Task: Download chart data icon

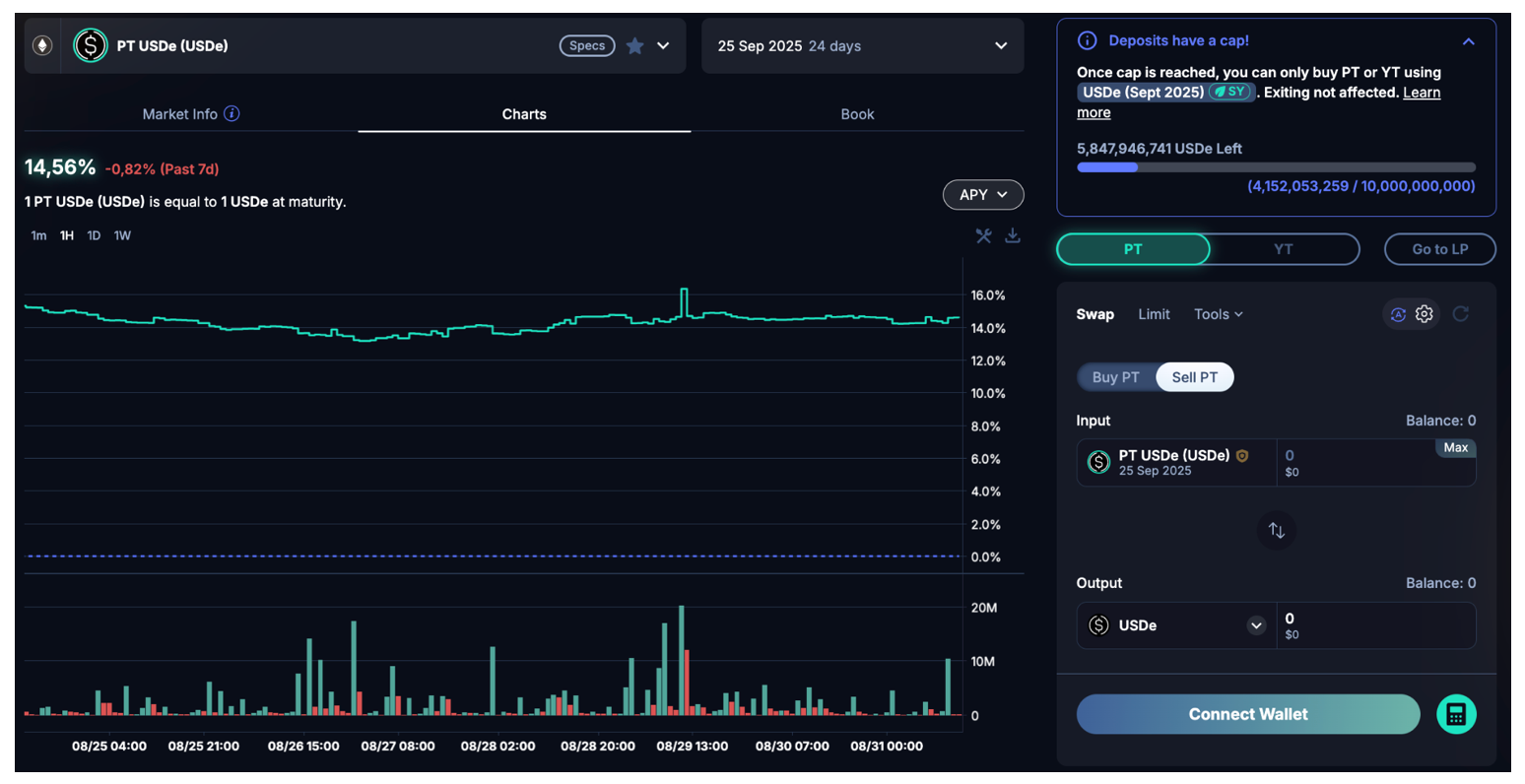Action: (x=1012, y=235)
